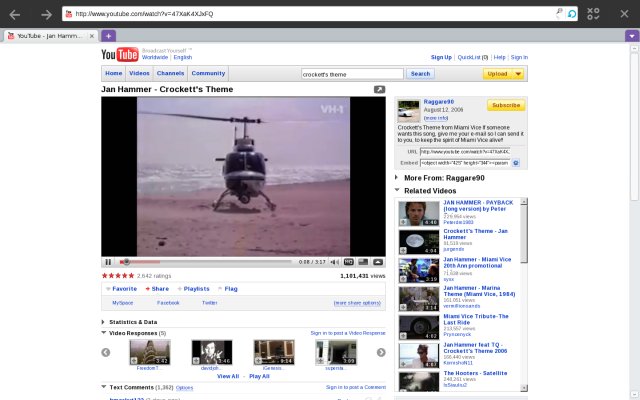
Task: Switch to the Videos tab
Action: (140, 73)
